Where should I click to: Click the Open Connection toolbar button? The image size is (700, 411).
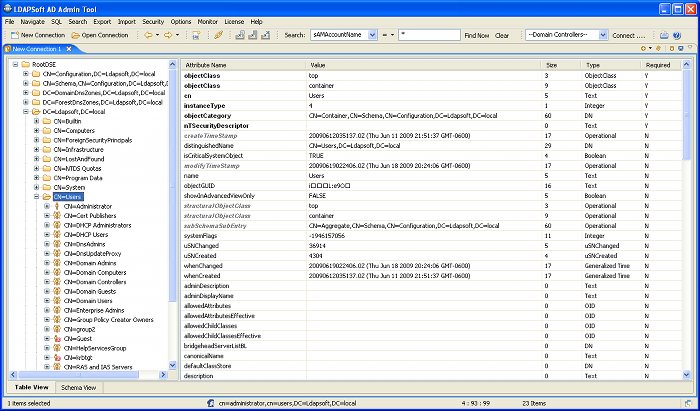click(x=100, y=35)
